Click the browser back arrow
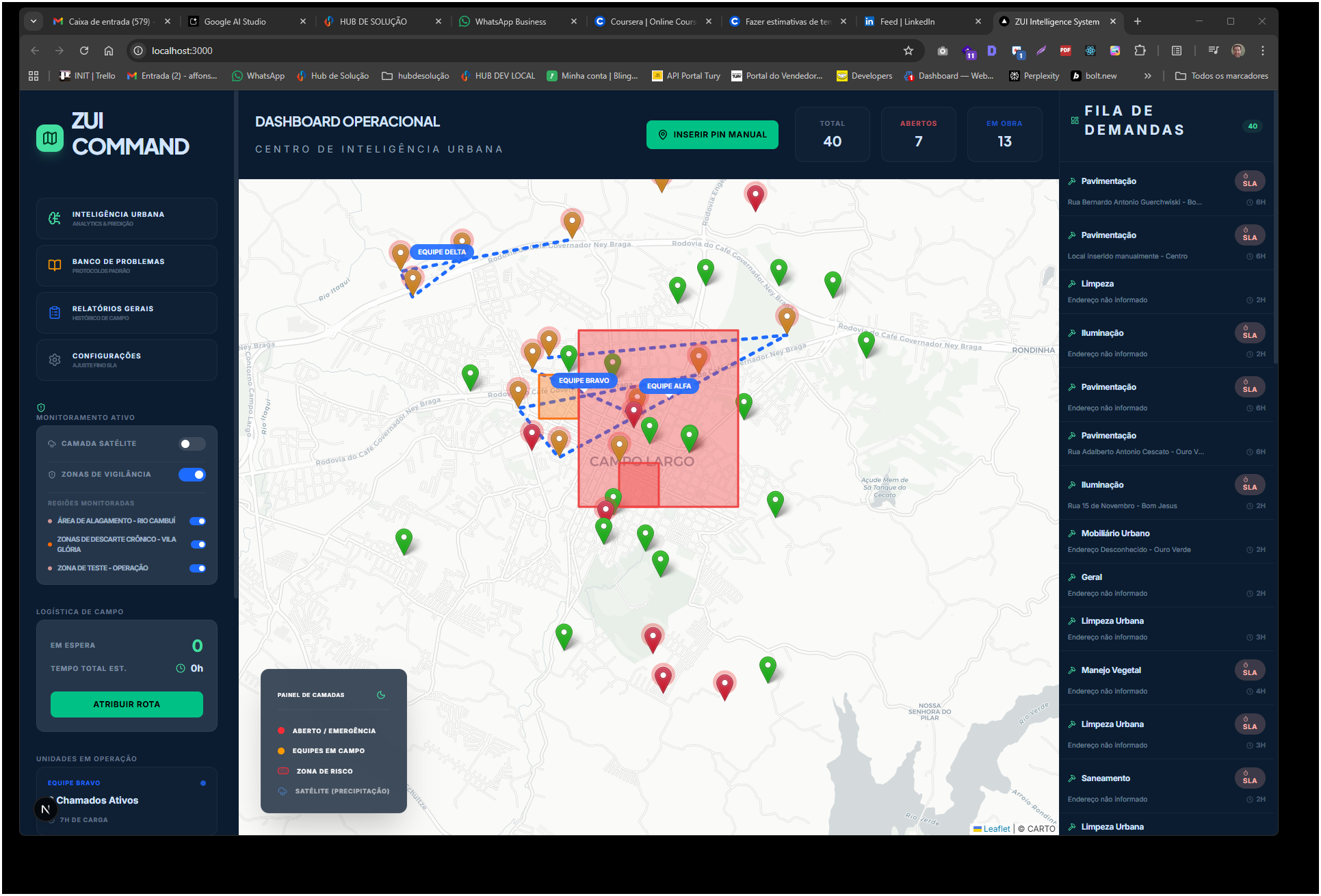Viewport: 1321px width, 896px height. 35,51
